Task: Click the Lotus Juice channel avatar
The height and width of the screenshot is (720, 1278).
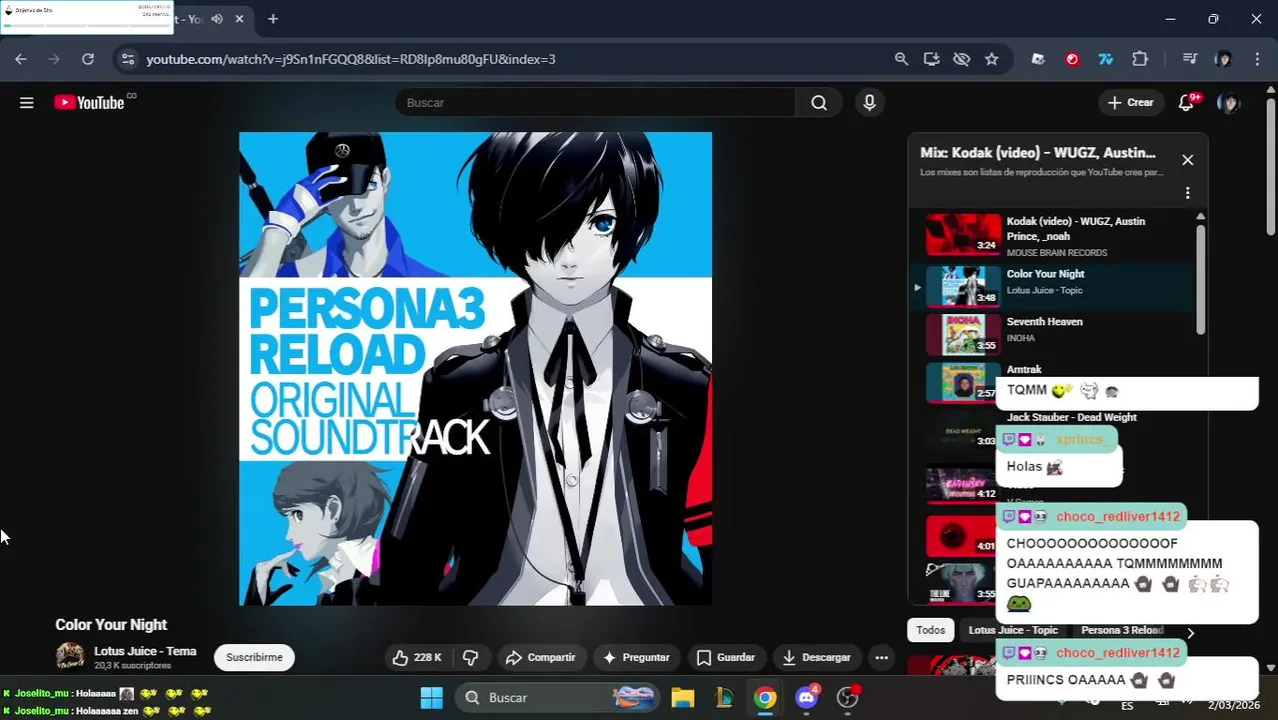Action: [70, 656]
